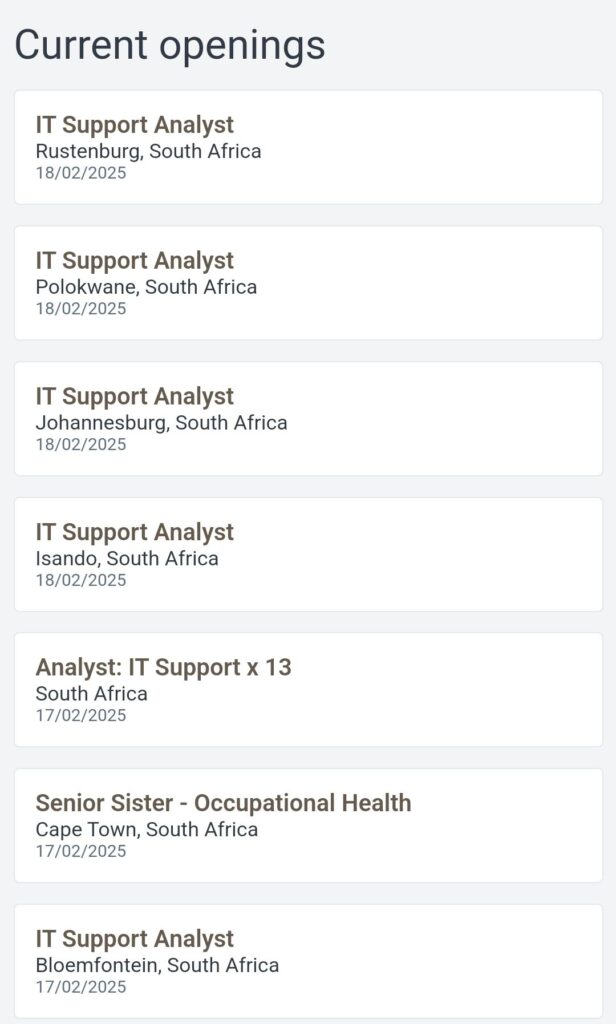Click the Rustenburg, South Africa location text
The width and height of the screenshot is (616, 1024).
point(148,152)
